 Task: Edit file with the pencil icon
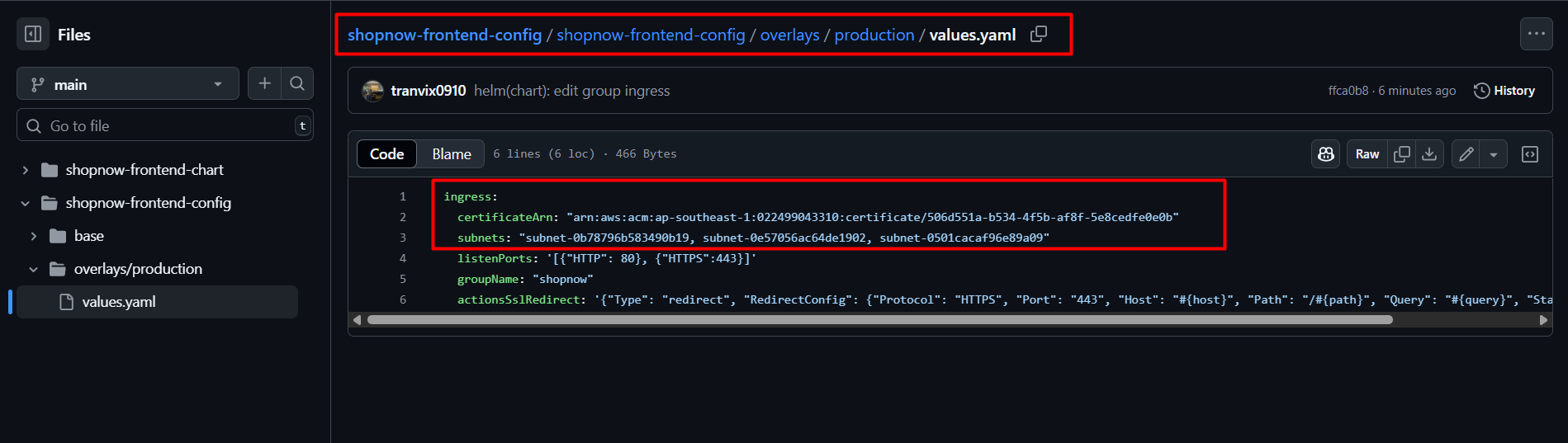click(1466, 154)
